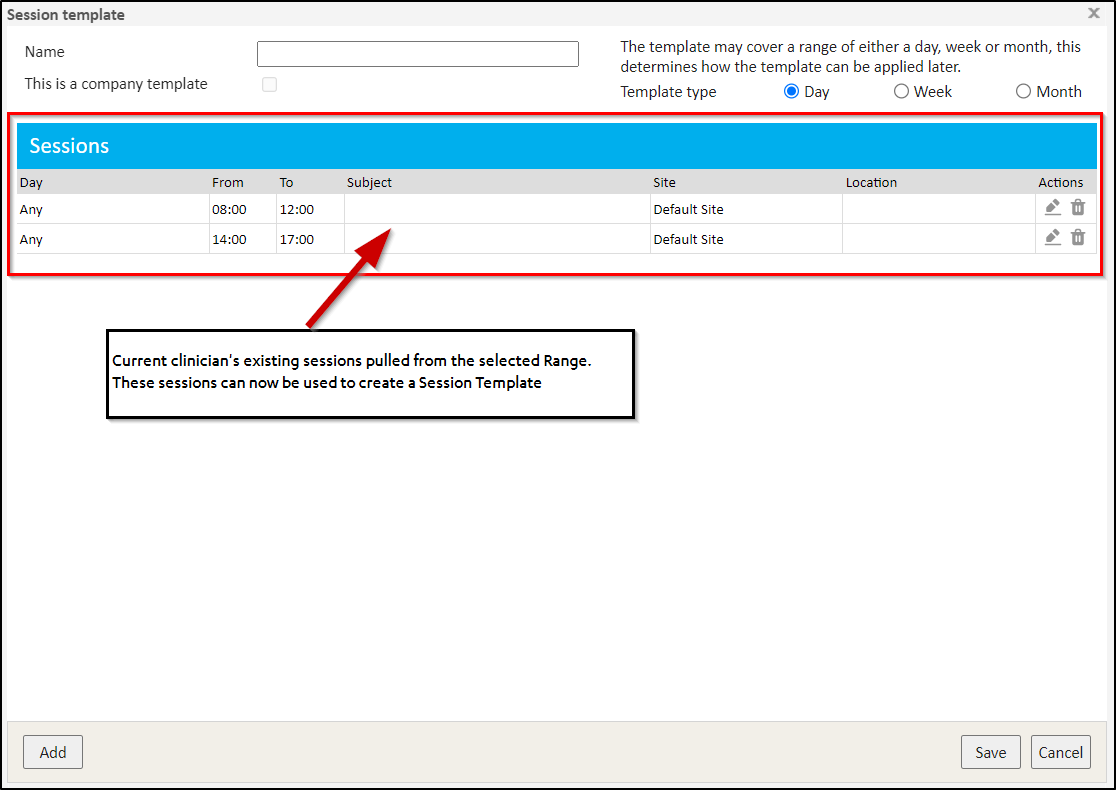Delete the 14:00 to 17:00 session

[1078, 238]
